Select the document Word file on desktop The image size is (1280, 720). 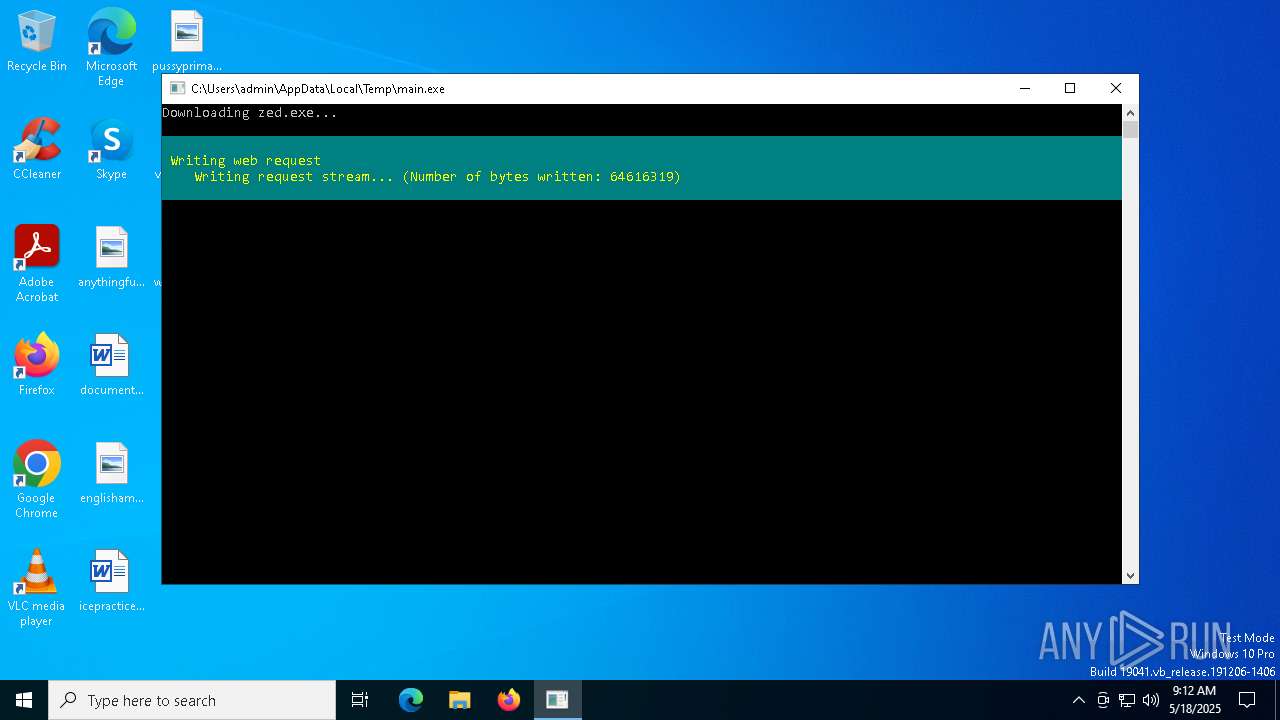pos(111,365)
